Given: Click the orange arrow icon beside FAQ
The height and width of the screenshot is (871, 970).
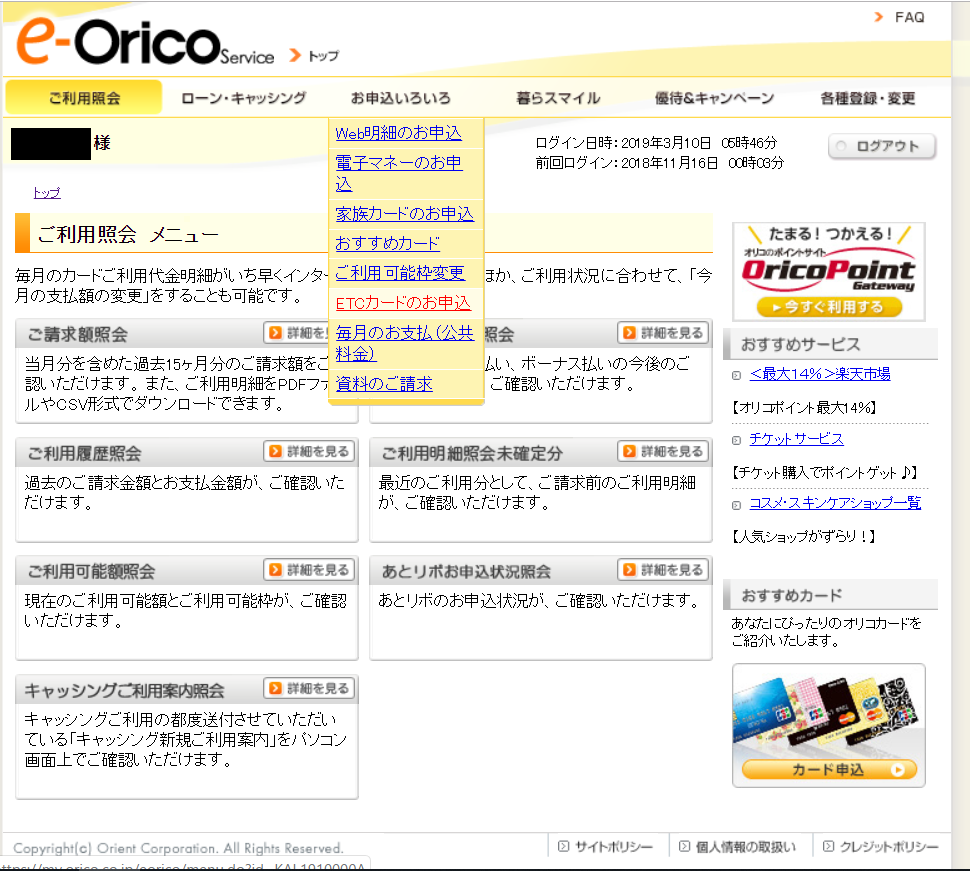Looking at the screenshot, I should (878, 17).
